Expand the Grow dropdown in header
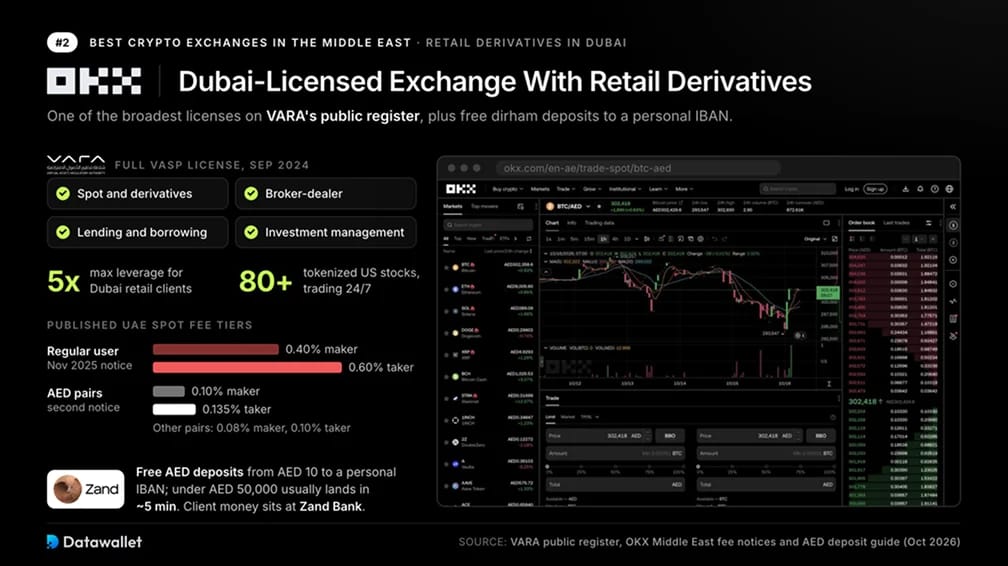This screenshot has height=566, width=1008. [593, 189]
